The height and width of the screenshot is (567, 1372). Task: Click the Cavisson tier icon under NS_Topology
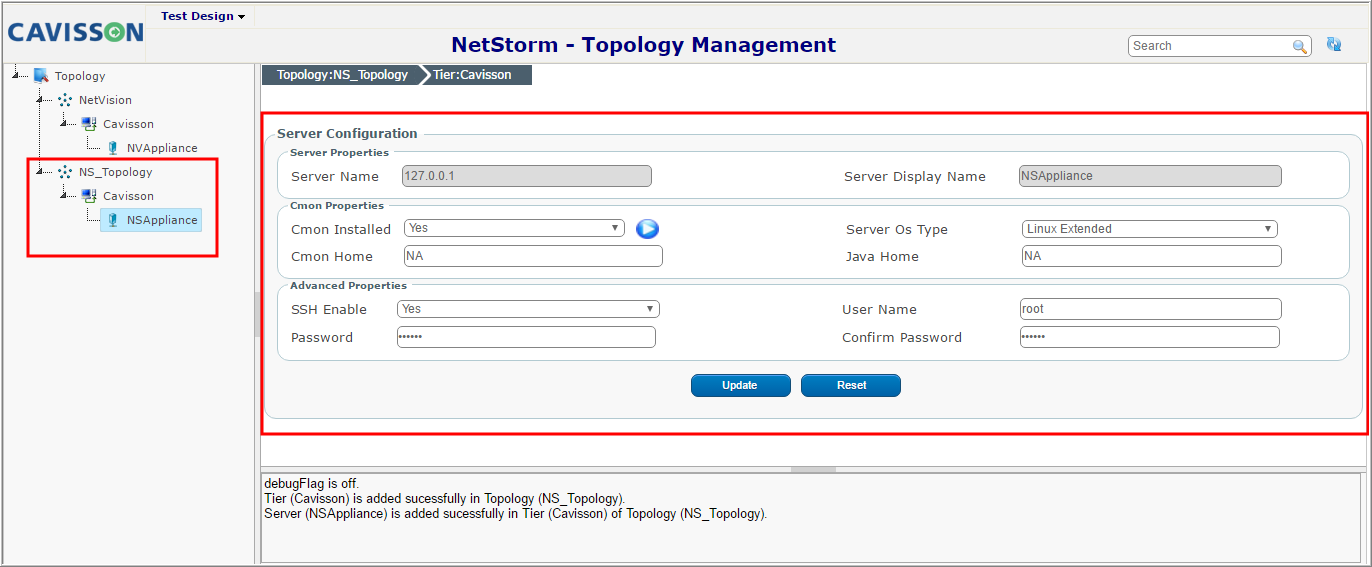pyautogui.click(x=89, y=196)
